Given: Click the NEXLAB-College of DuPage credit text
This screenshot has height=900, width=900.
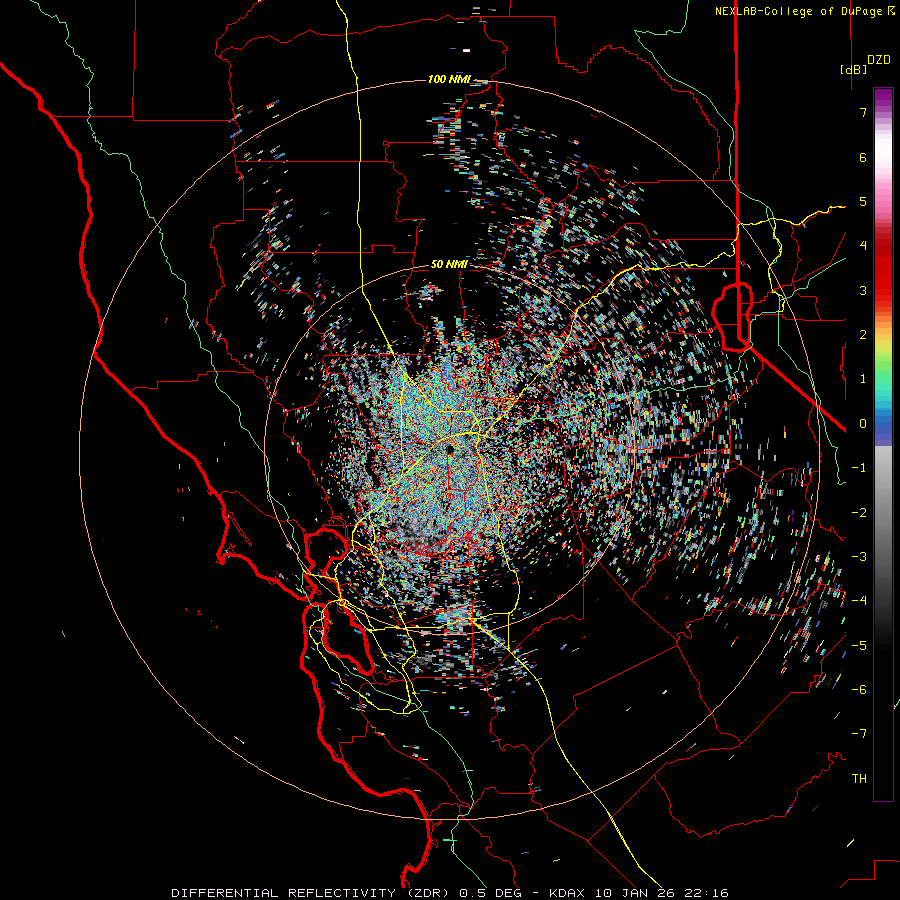Looking at the screenshot, I should 804,11.
